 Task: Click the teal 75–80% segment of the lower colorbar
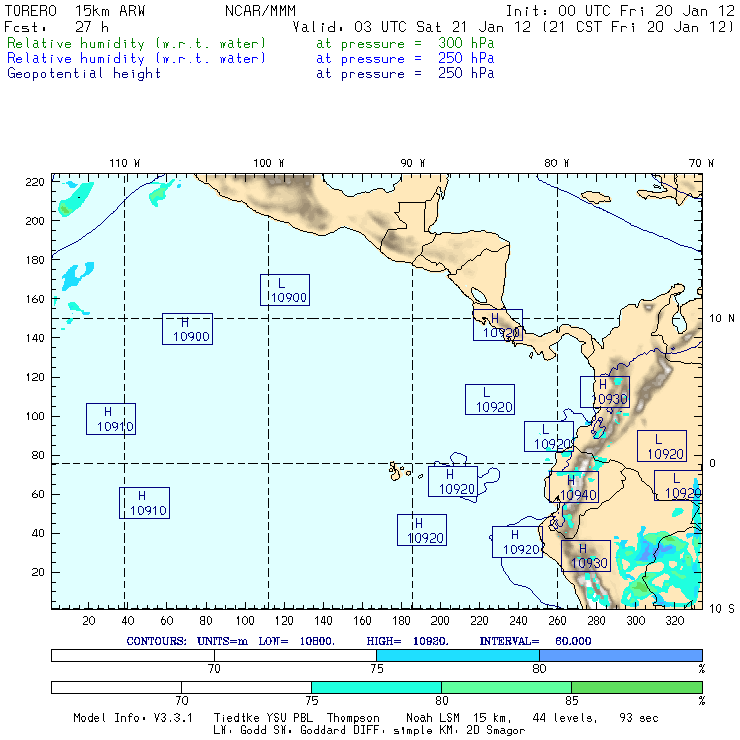[x=376, y=688]
